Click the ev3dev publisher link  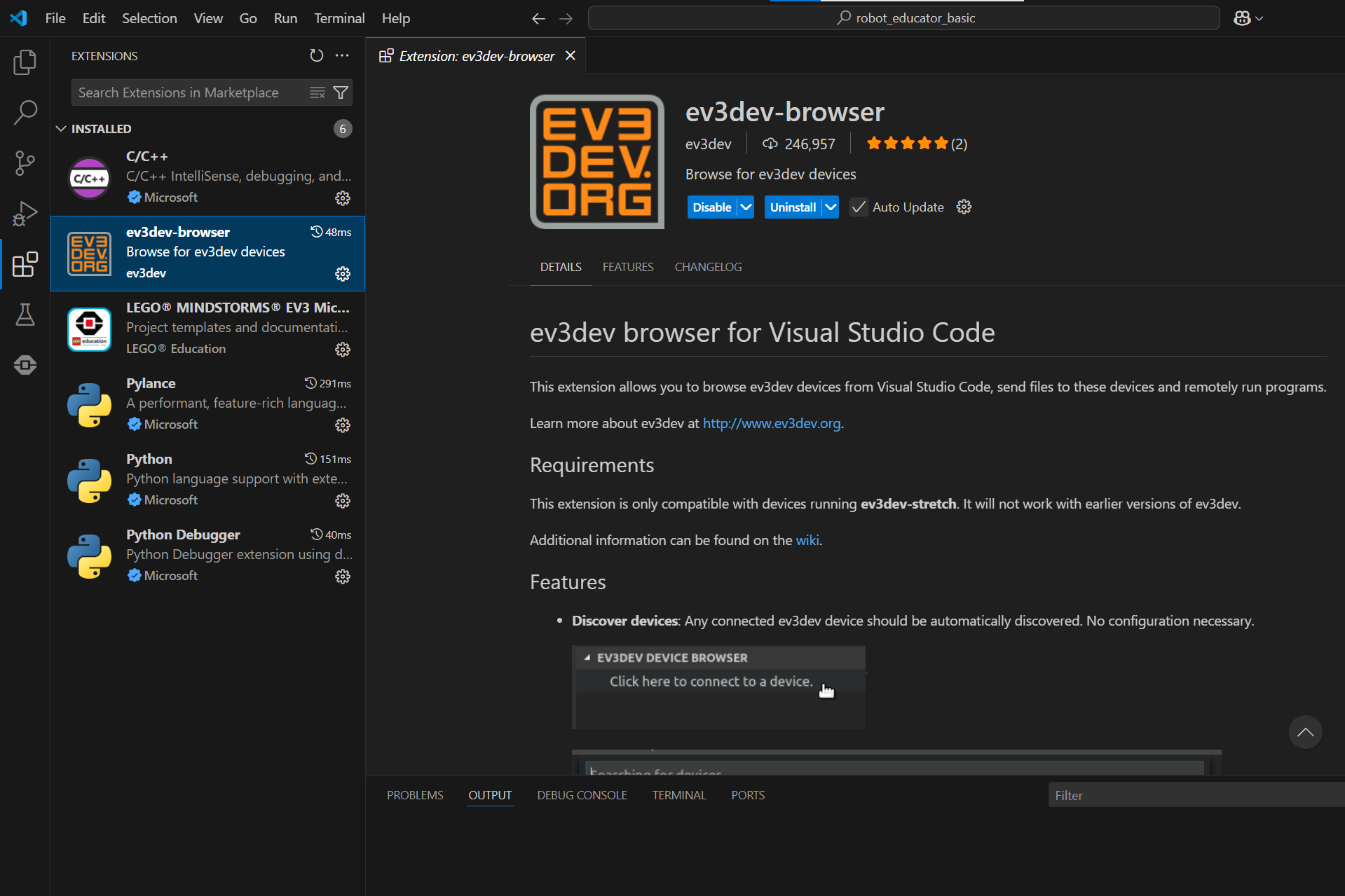[x=708, y=144]
